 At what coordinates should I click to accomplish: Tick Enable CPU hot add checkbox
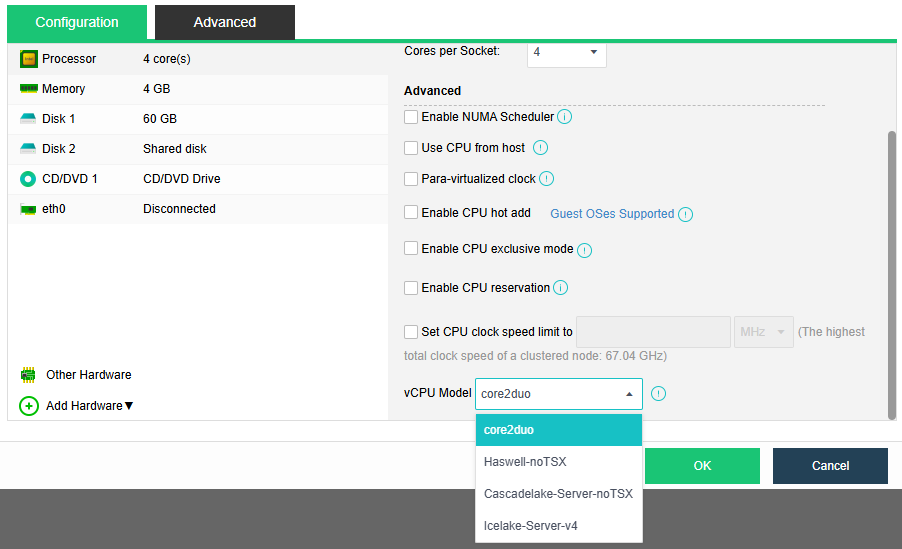coord(411,212)
